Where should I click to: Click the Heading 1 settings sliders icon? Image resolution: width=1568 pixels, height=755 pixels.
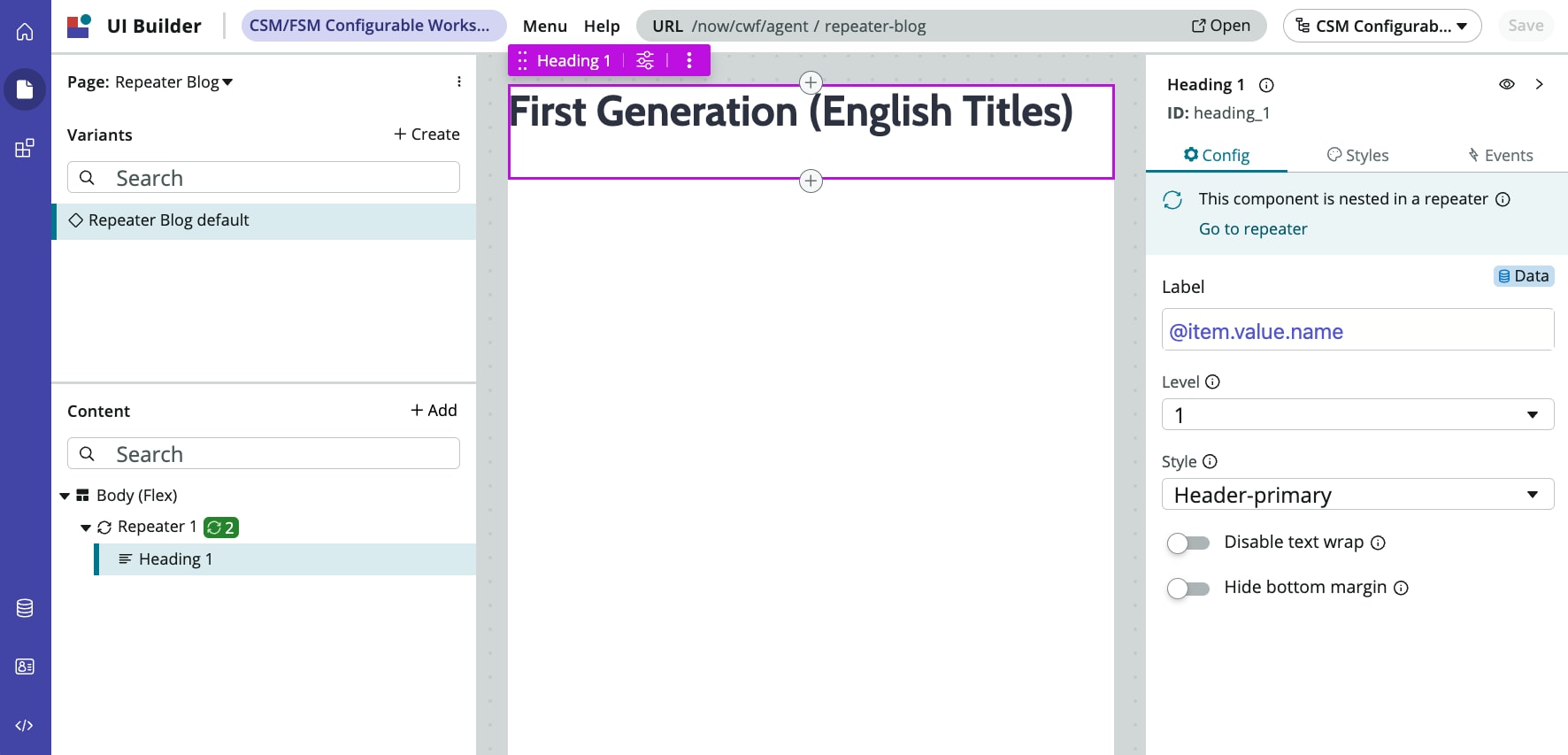645,60
